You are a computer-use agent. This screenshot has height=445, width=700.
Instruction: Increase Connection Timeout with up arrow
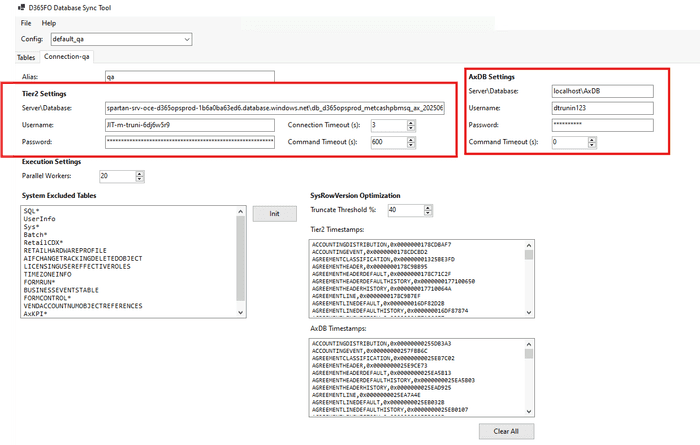(411, 123)
